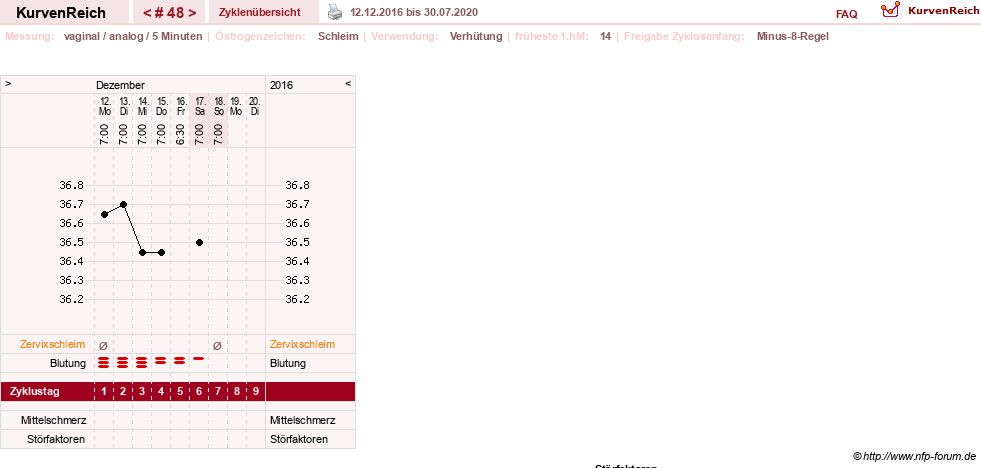Screen dimensions: 981x468
Task: Click heavy bleeding icon on cycle day 2
Action: [x=123, y=362]
